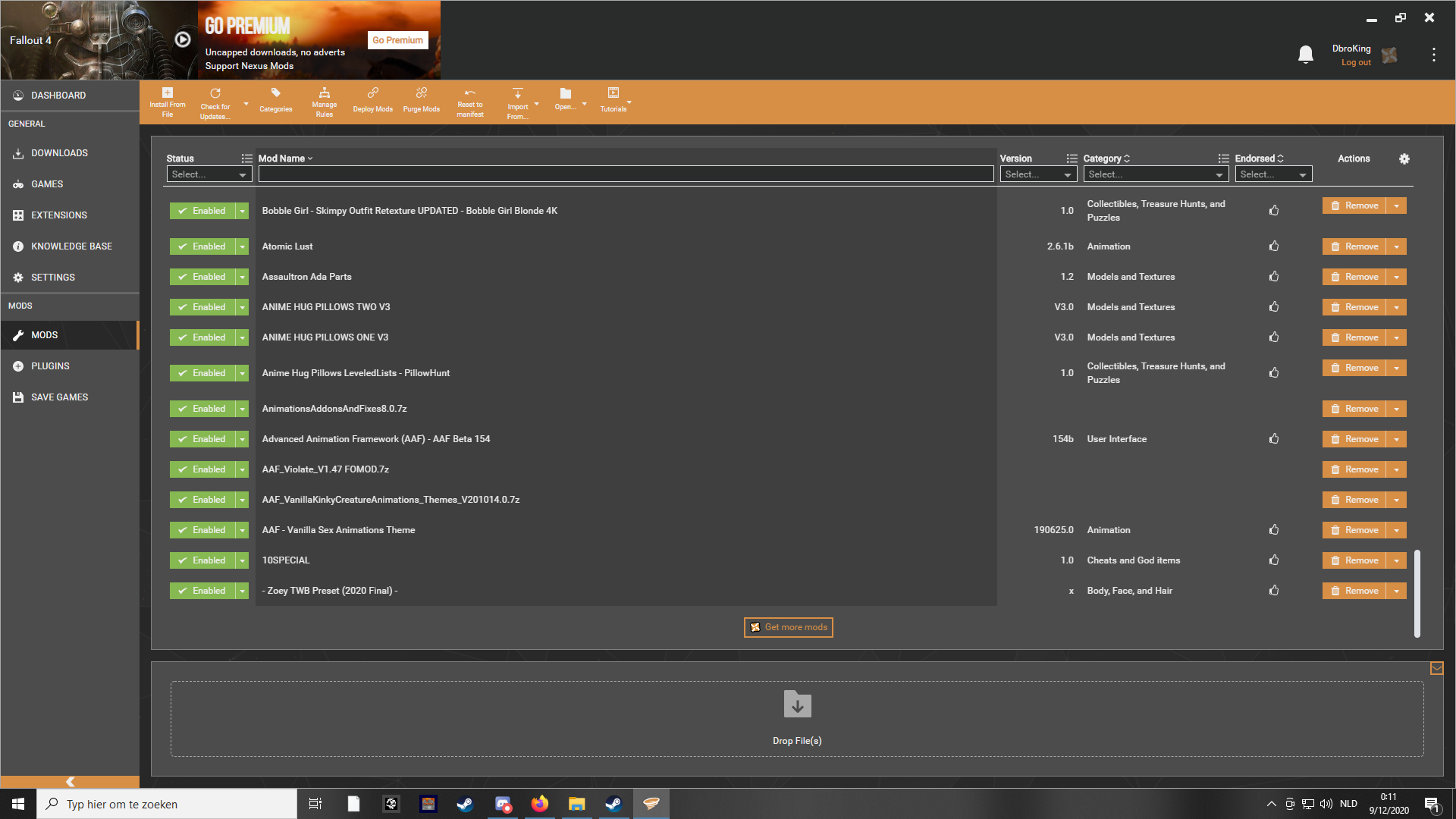Screen dimensions: 1456x819
Task: Click the Import From toolbar icon
Action: tap(517, 102)
